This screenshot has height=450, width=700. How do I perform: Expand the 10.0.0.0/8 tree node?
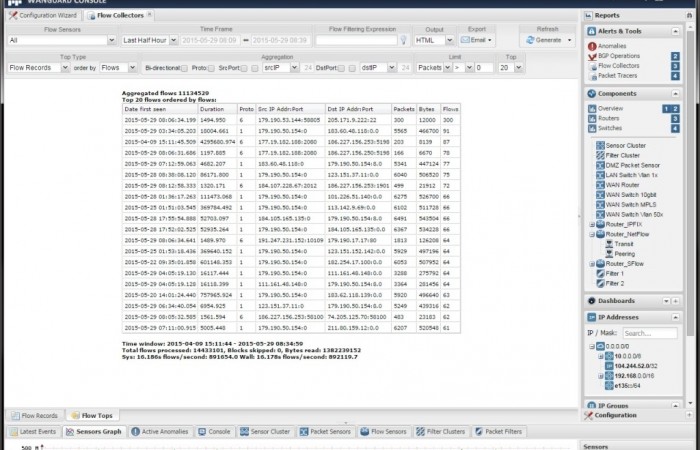pos(600,356)
